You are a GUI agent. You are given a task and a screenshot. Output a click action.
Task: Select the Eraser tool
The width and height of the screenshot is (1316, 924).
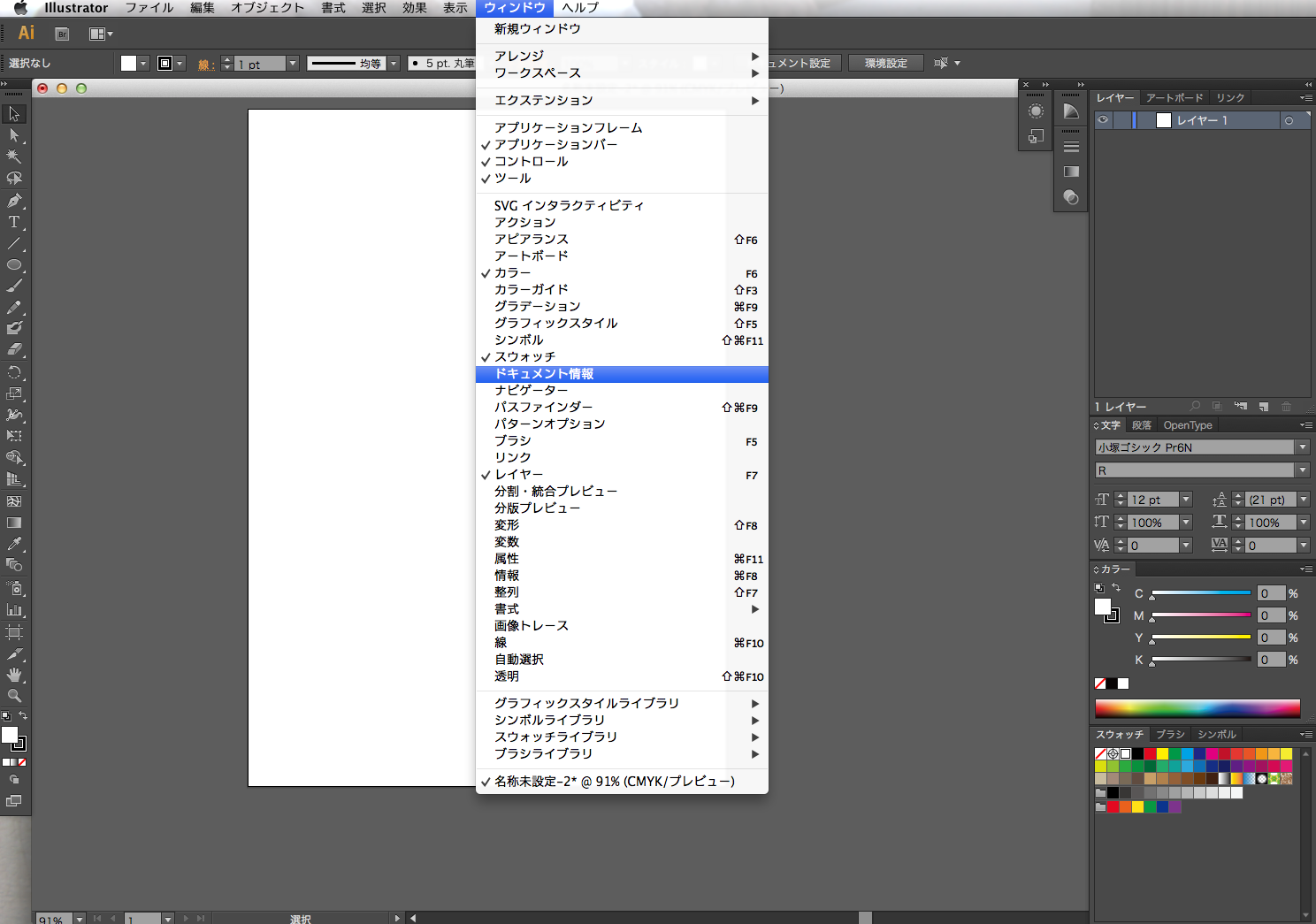[x=14, y=350]
